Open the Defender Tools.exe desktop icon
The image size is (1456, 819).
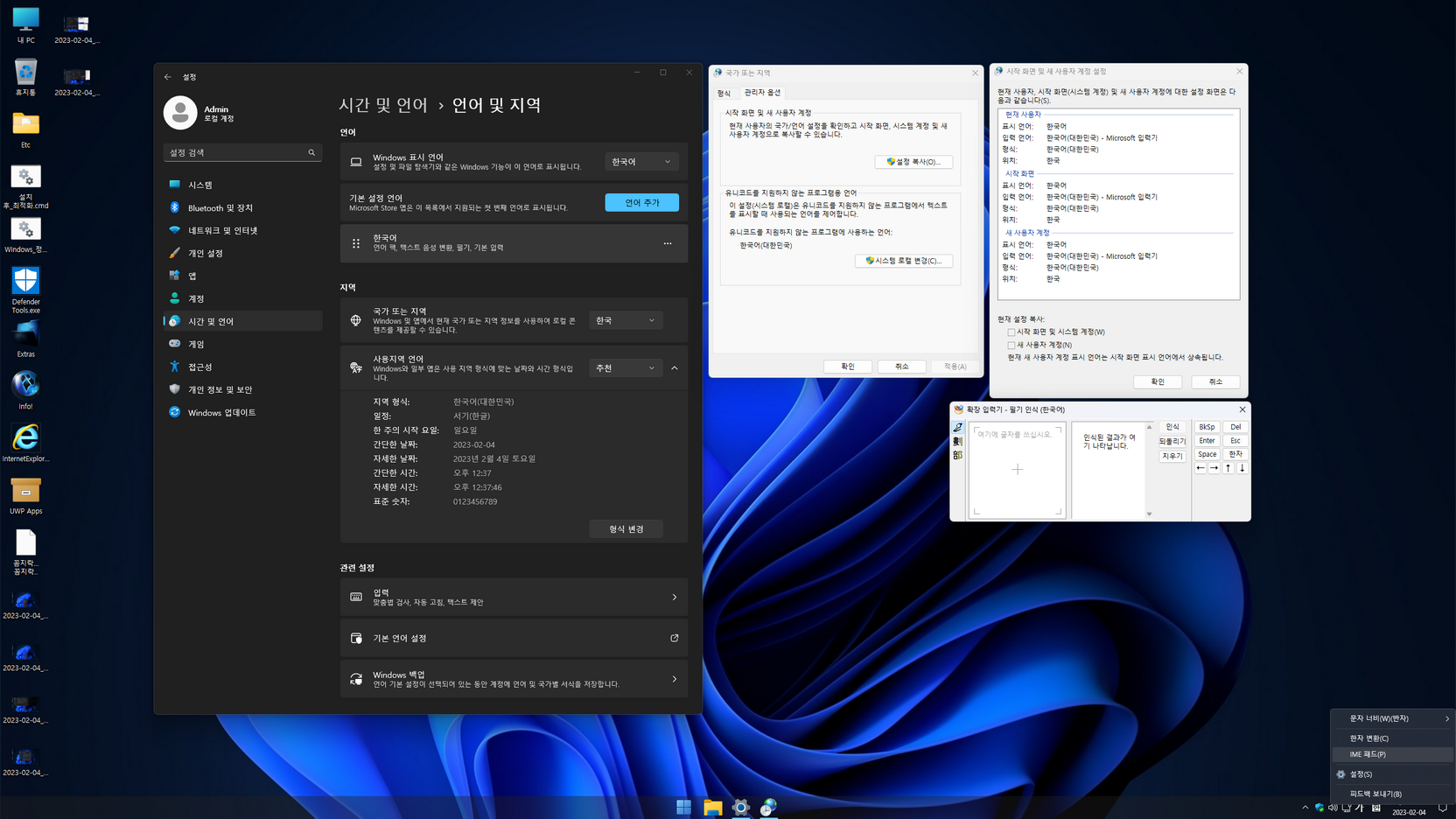tap(25, 289)
